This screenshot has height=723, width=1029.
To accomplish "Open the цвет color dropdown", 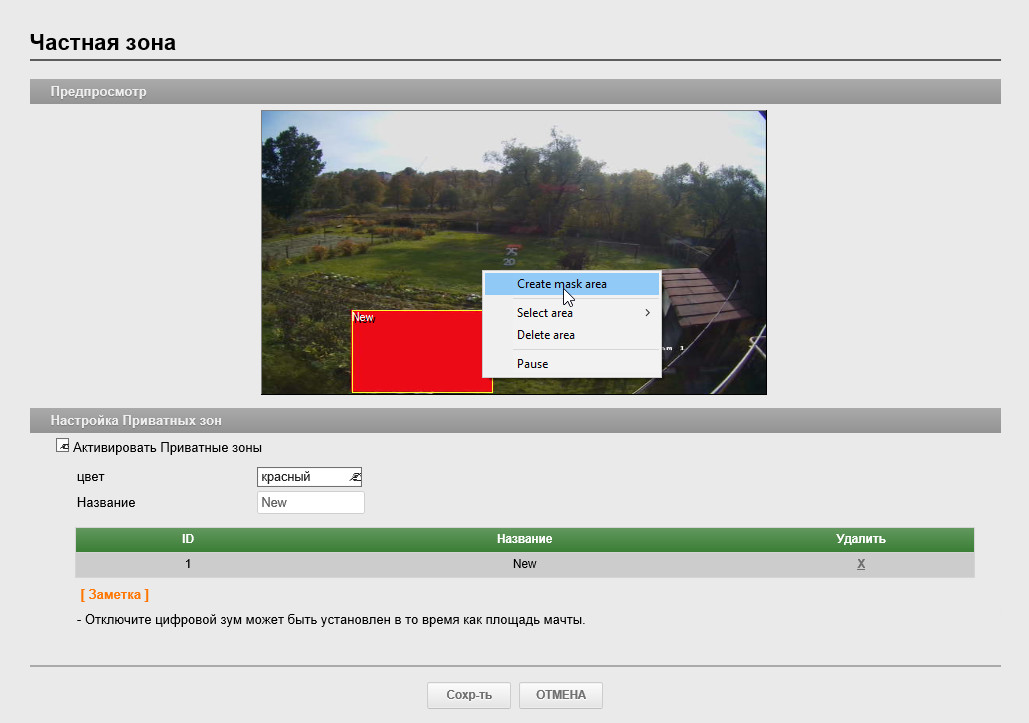I will click(309, 477).
